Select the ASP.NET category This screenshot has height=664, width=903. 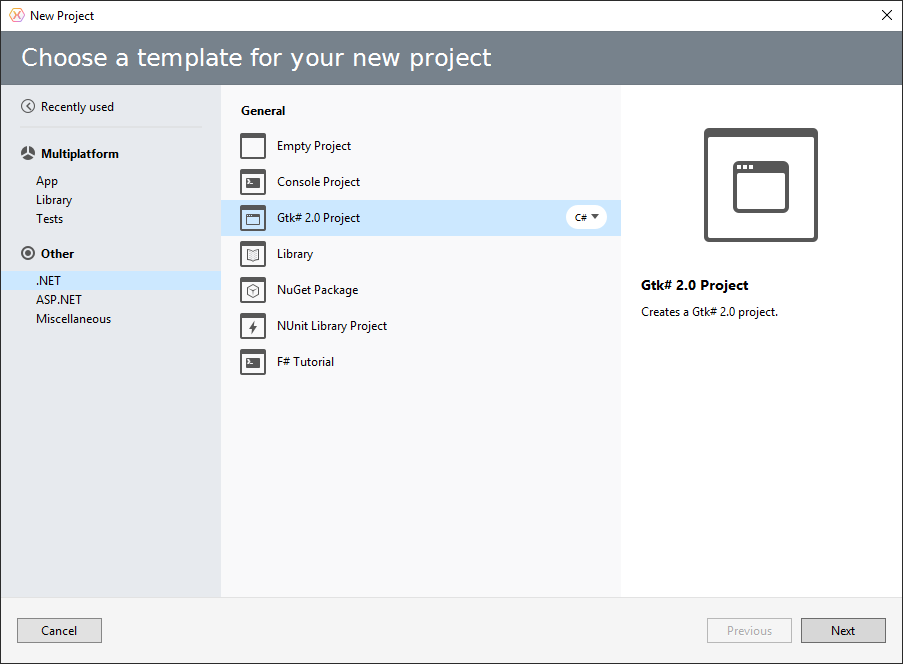point(59,299)
